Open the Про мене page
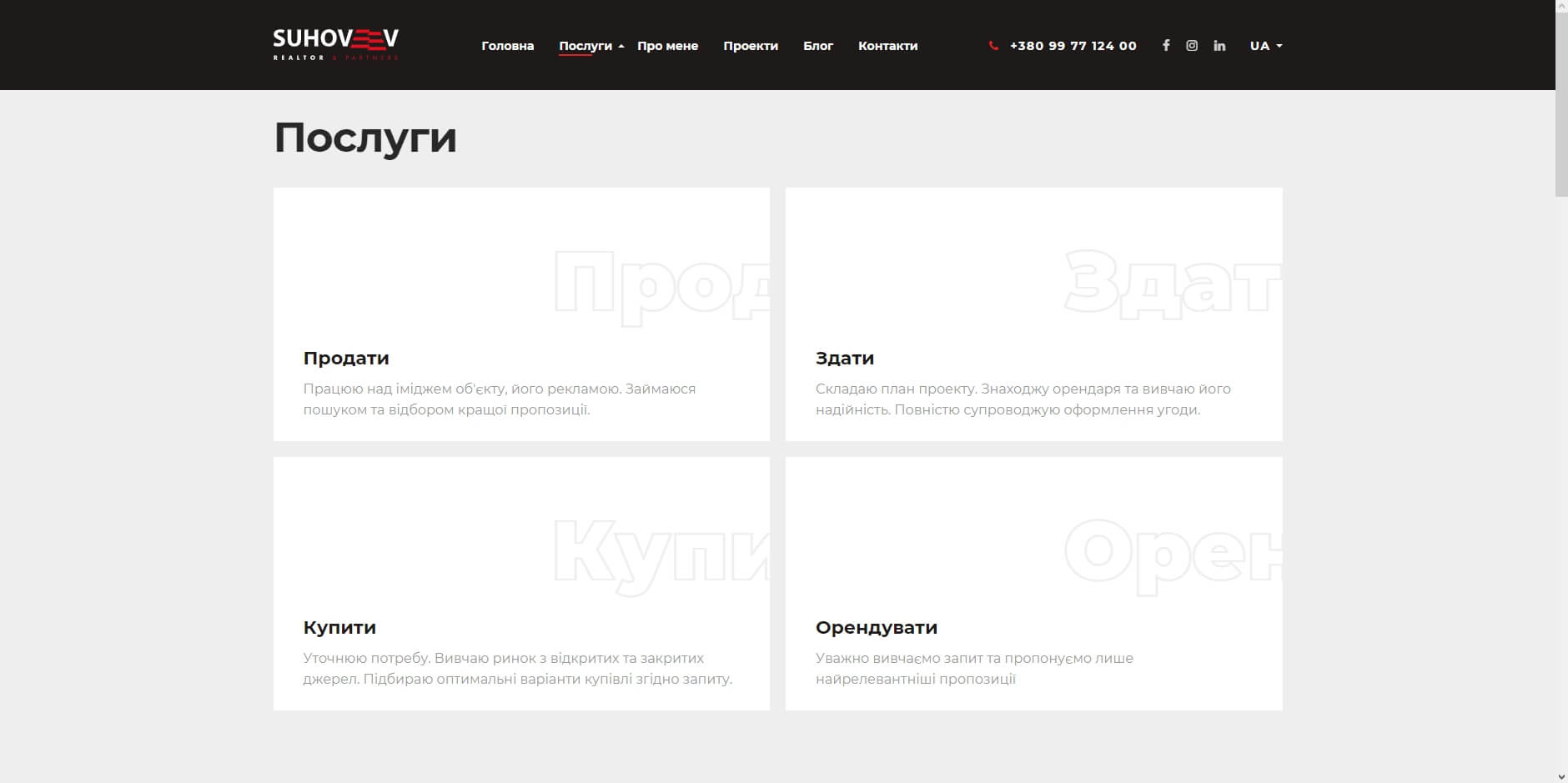1568x783 pixels. pyautogui.click(x=667, y=46)
